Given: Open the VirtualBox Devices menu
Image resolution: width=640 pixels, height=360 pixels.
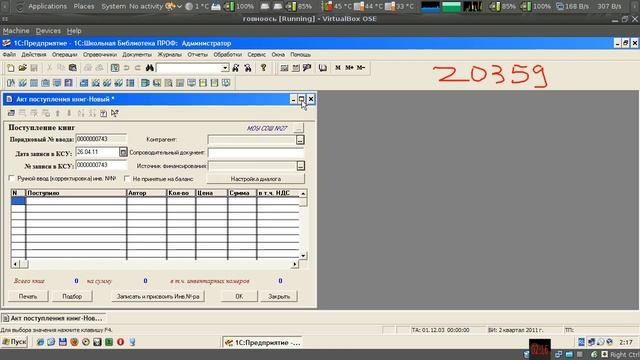Looking at the screenshot, I should (x=48, y=31).
